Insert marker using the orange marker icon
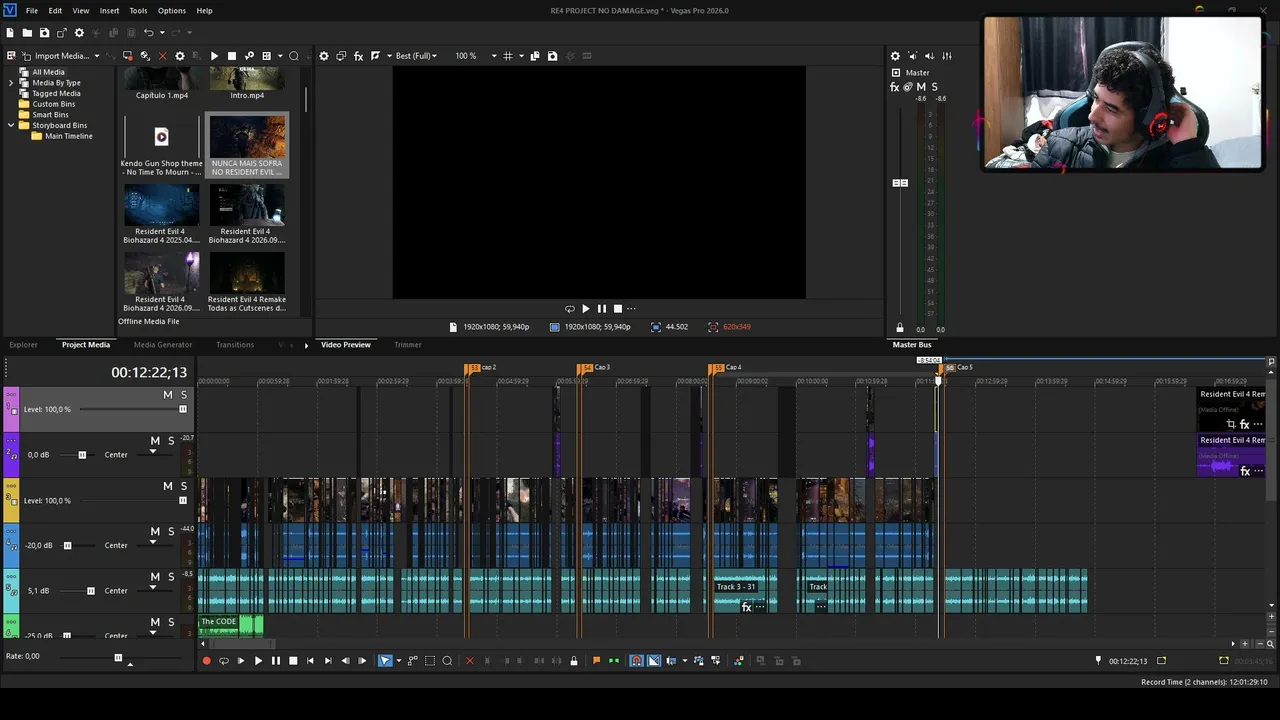Screen dimensions: 1280x720 [x=597, y=661]
